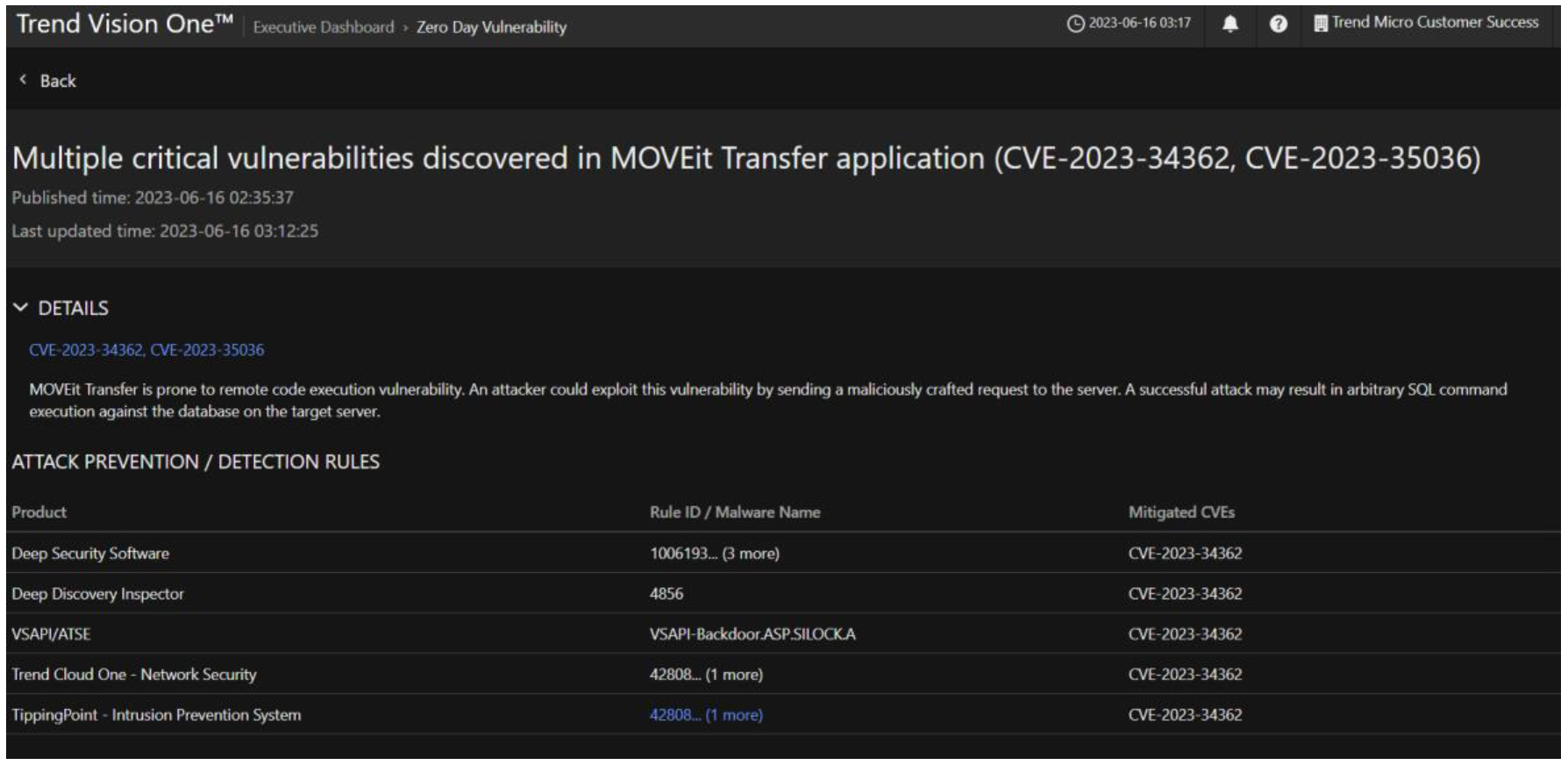The image size is (1568, 765).
Task: Click the Published time line
Action: (x=153, y=197)
